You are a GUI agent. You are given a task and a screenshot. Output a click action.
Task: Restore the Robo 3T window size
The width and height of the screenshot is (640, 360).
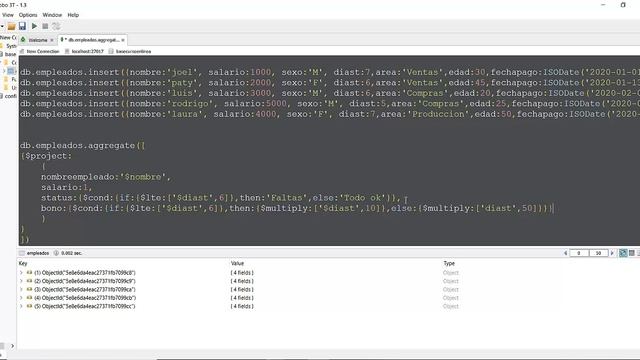coord(623,5)
